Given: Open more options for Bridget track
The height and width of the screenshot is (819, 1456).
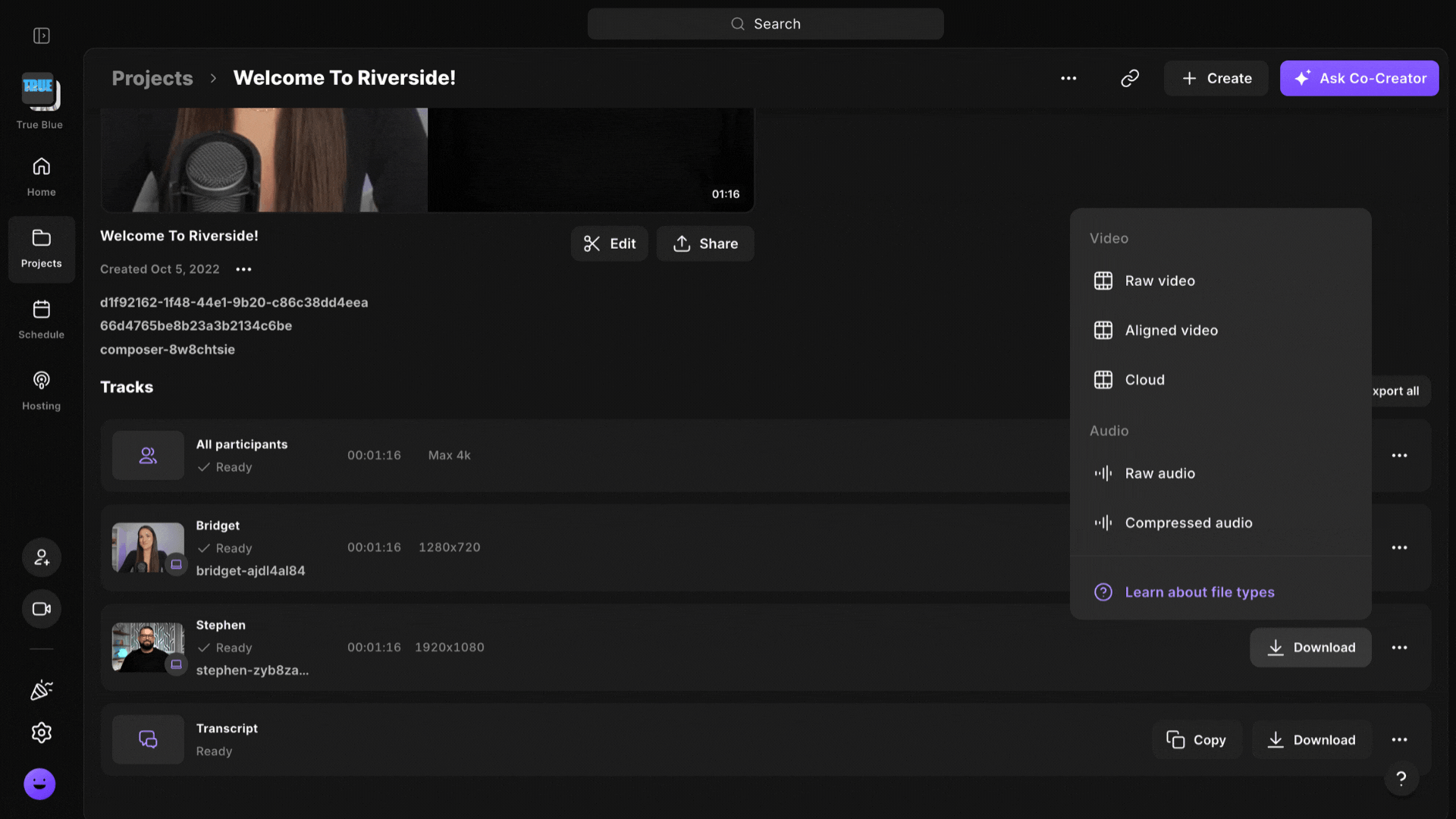Looking at the screenshot, I should (1399, 548).
